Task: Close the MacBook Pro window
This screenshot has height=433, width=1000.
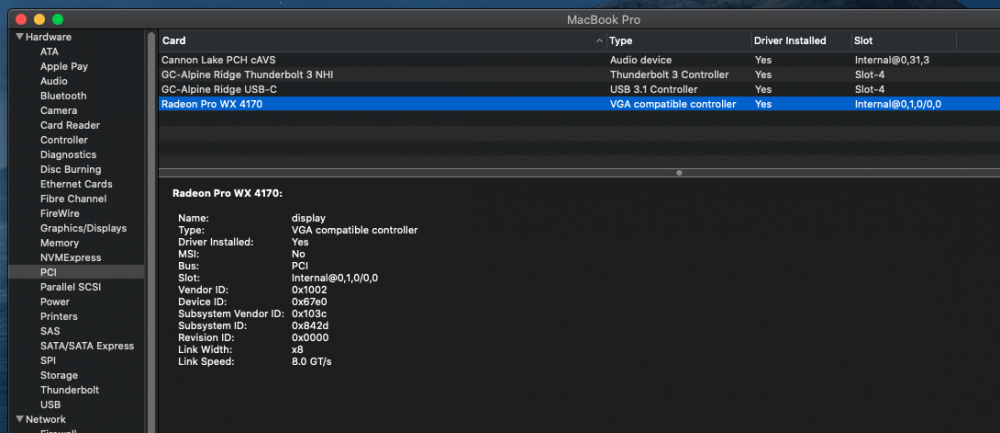Action: pos(21,20)
